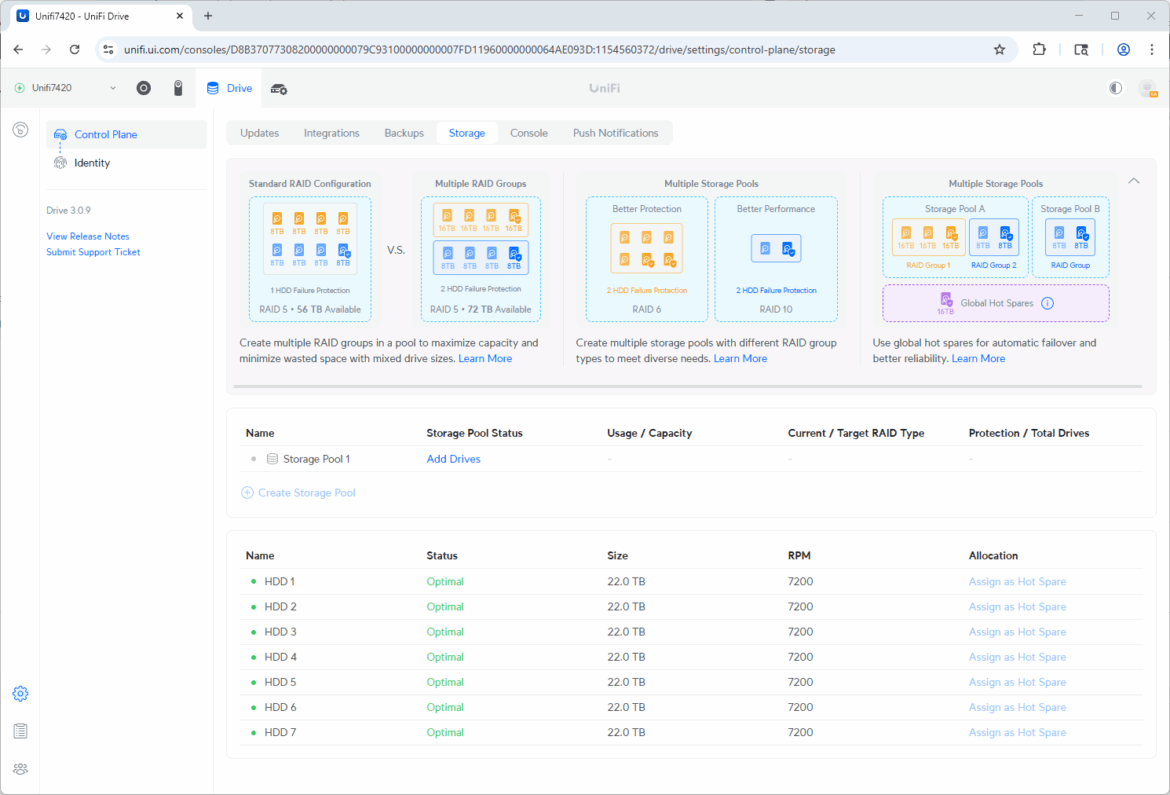Click the settings gear in left sidebar
This screenshot has height=795, width=1170.
point(20,693)
